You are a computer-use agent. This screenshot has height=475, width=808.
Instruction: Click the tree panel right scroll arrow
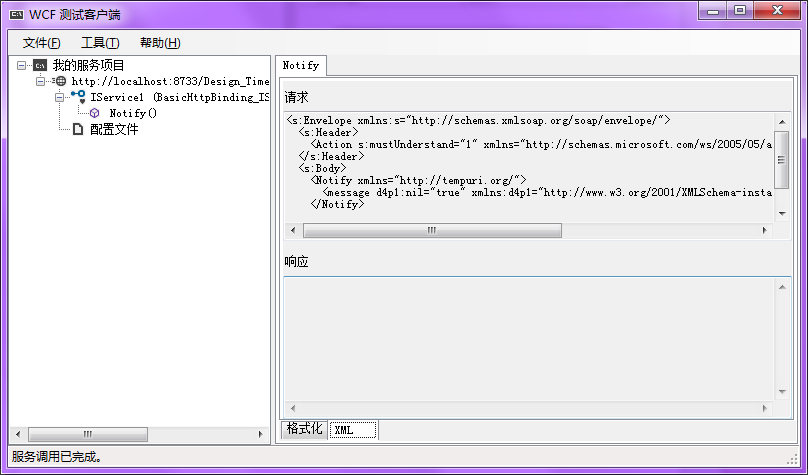(x=261, y=434)
